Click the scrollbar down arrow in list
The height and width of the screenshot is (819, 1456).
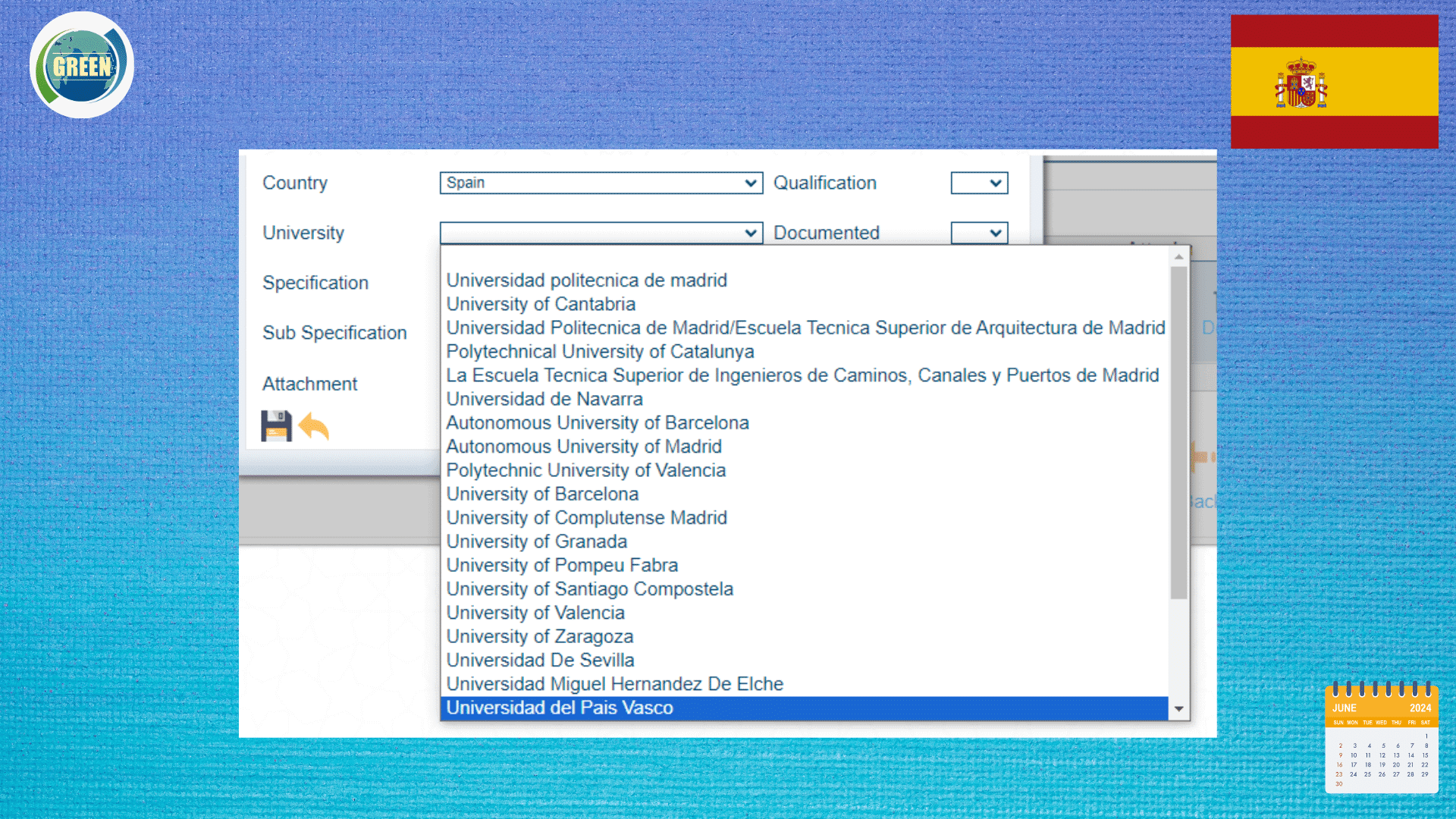point(1178,709)
